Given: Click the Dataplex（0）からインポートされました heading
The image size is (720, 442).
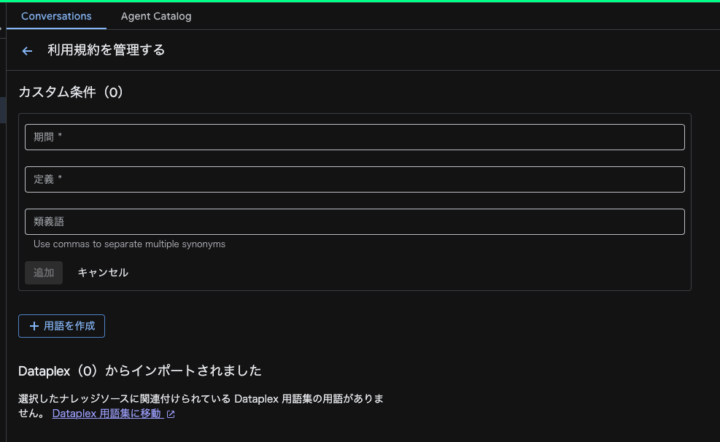Looking at the screenshot, I should [140, 371].
